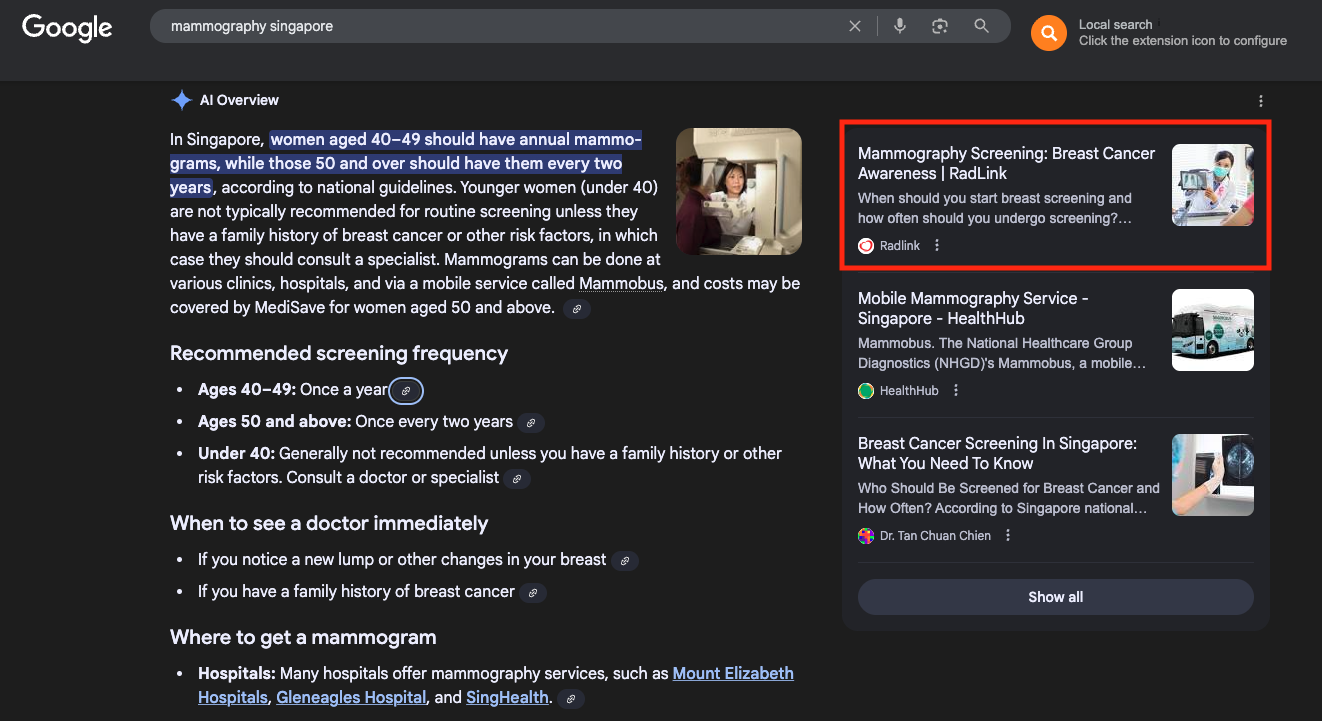Open AI Overview three-dot options menu

coord(1260,101)
